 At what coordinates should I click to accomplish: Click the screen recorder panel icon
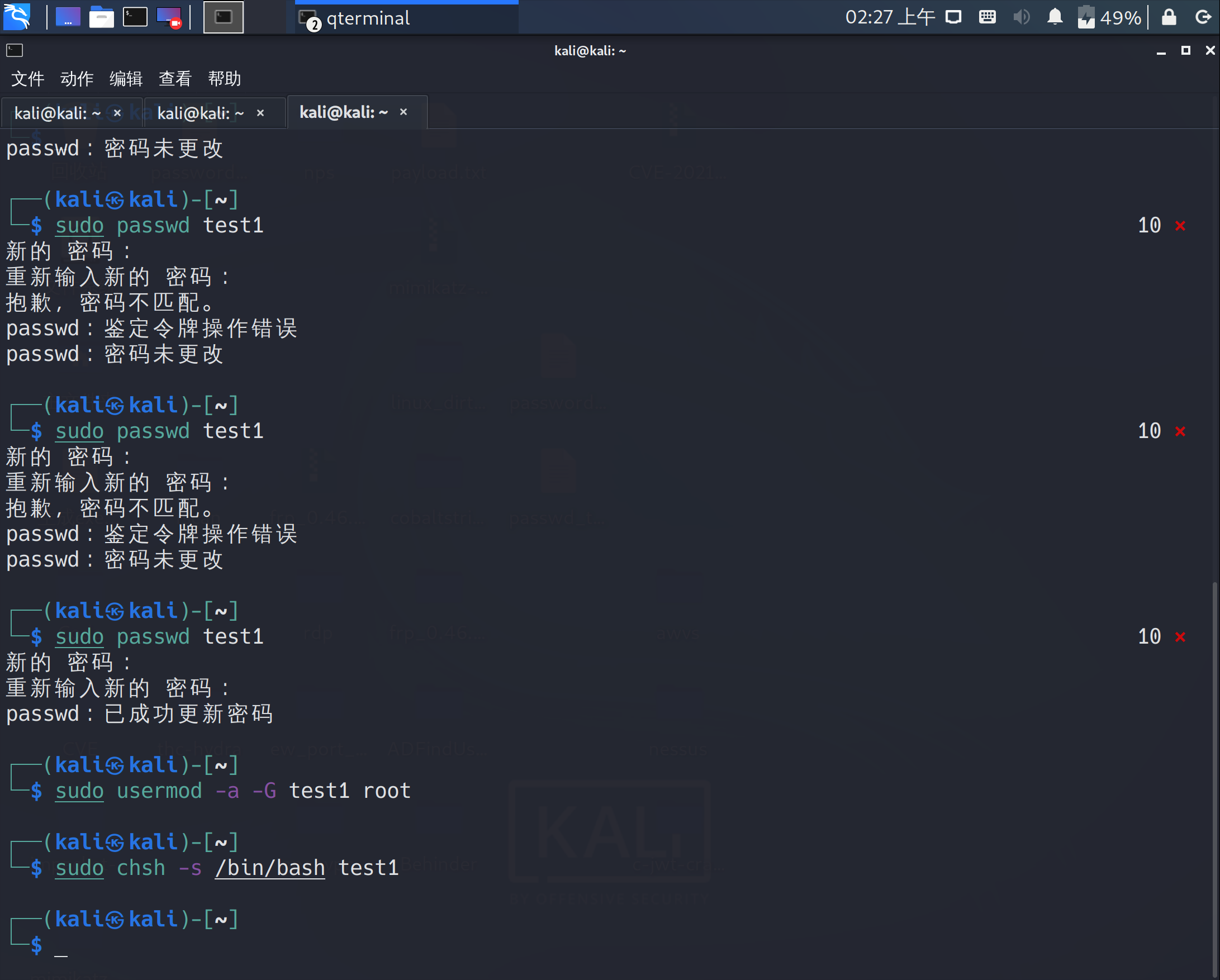(x=169, y=17)
